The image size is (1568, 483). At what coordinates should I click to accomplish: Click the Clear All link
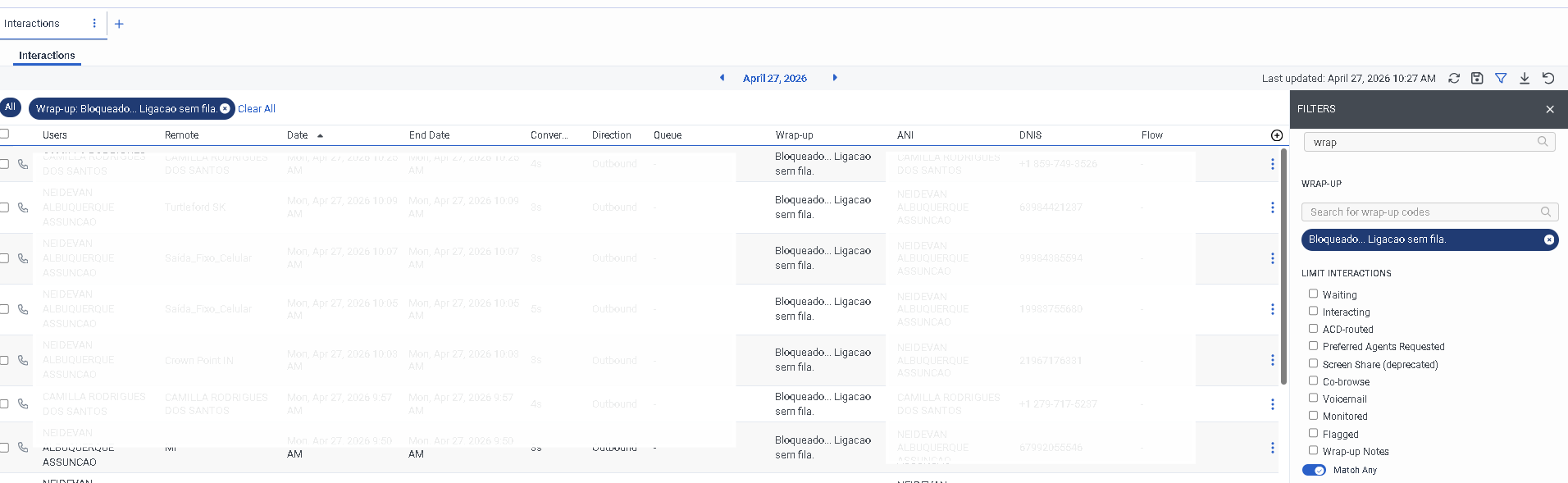[x=257, y=109]
